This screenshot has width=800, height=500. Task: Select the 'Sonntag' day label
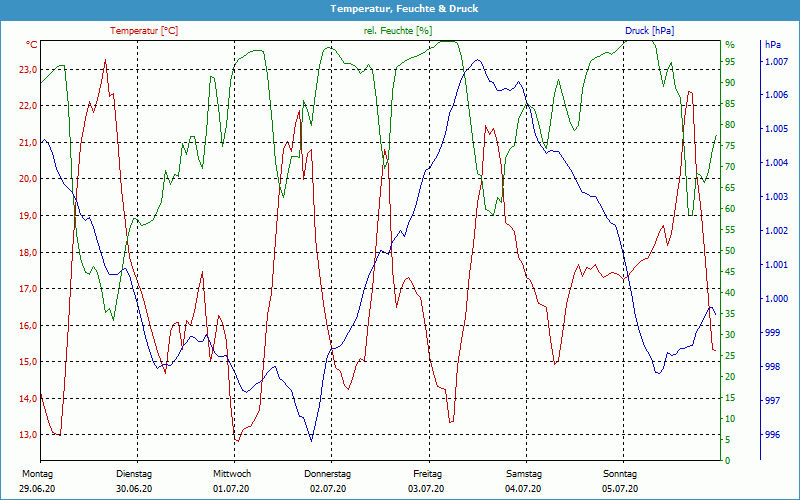click(x=620, y=474)
